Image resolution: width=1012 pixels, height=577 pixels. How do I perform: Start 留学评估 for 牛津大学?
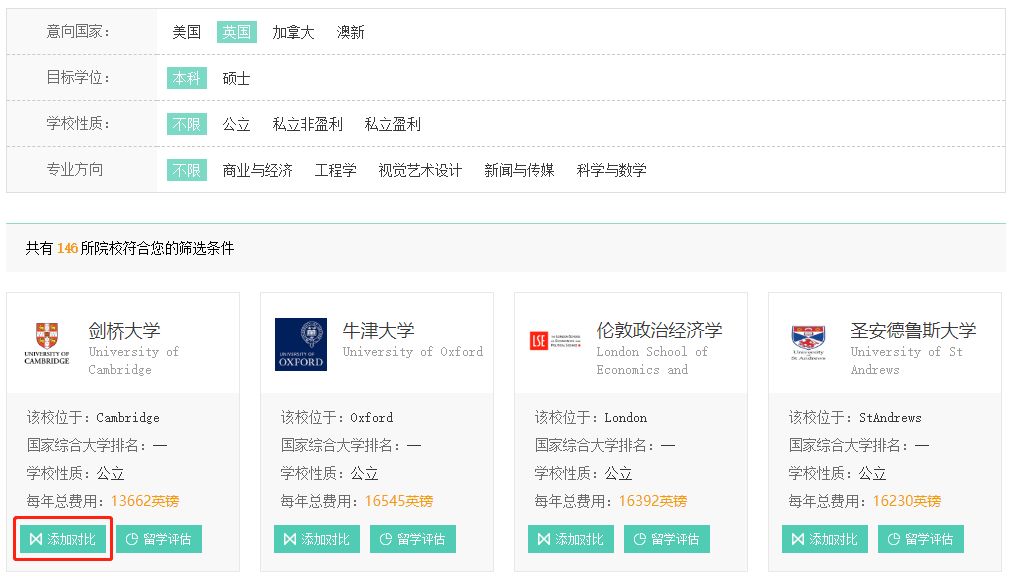click(413, 539)
